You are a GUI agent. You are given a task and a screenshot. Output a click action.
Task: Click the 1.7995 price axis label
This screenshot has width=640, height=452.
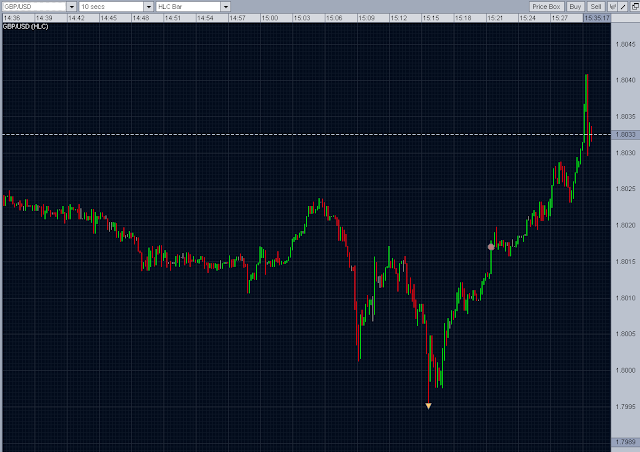(x=625, y=407)
